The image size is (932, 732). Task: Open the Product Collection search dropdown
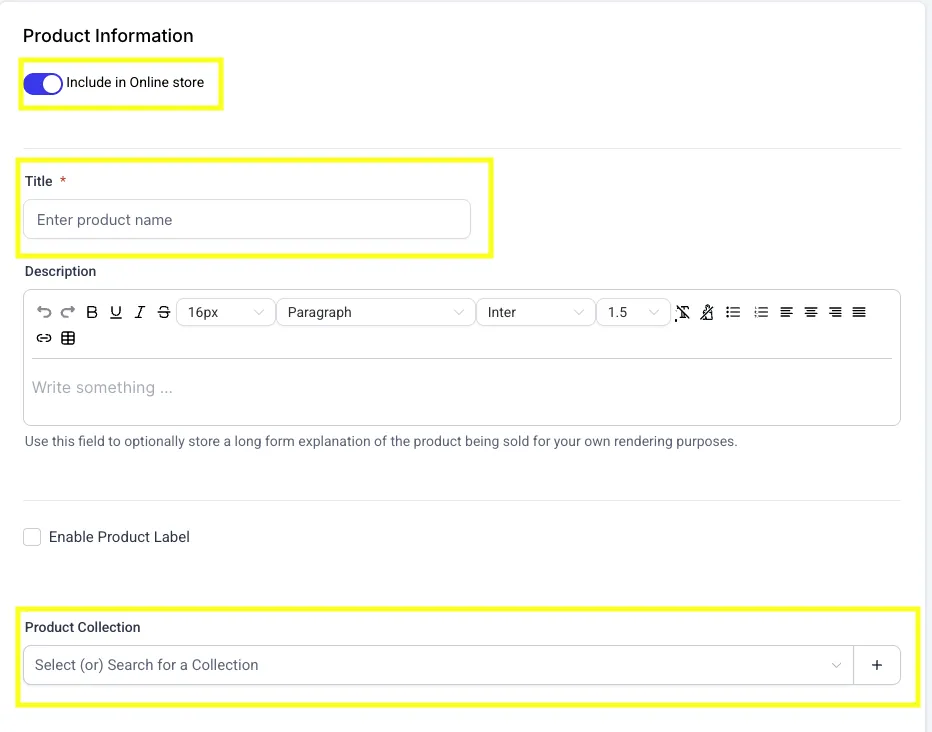pyautogui.click(x=438, y=665)
